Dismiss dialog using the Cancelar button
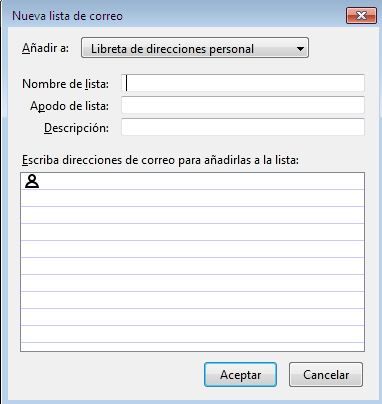Viewport: 382px width, 404px height. (x=326, y=375)
